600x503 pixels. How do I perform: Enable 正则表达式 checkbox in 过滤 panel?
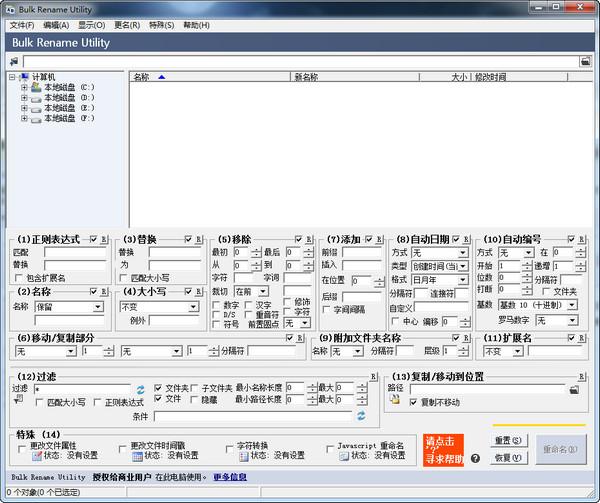[97, 402]
